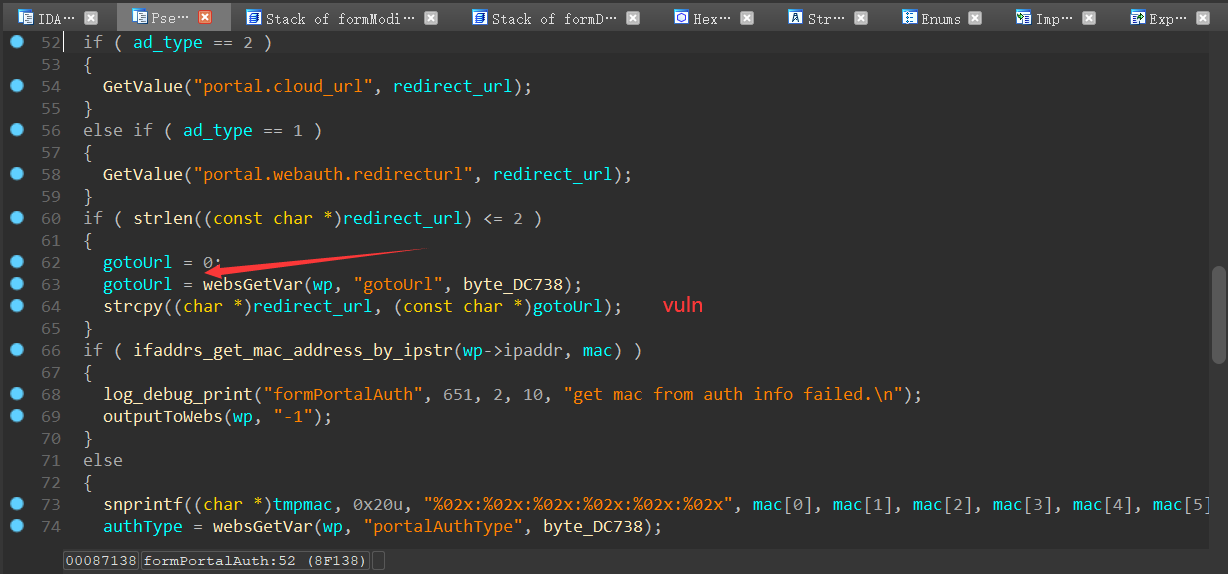1228x574 pixels.
Task: Click the outputToWebs function name
Action: point(163,416)
